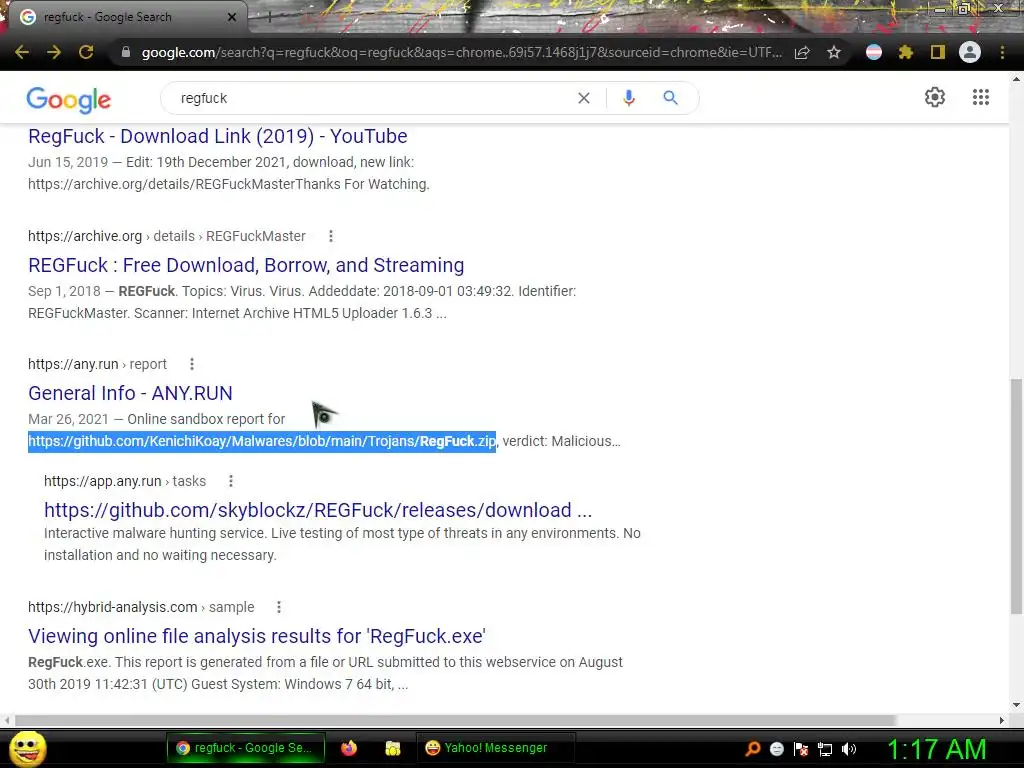Image resolution: width=1024 pixels, height=768 pixels.
Task: Toggle the browser side panel
Action: click(938, 52)
